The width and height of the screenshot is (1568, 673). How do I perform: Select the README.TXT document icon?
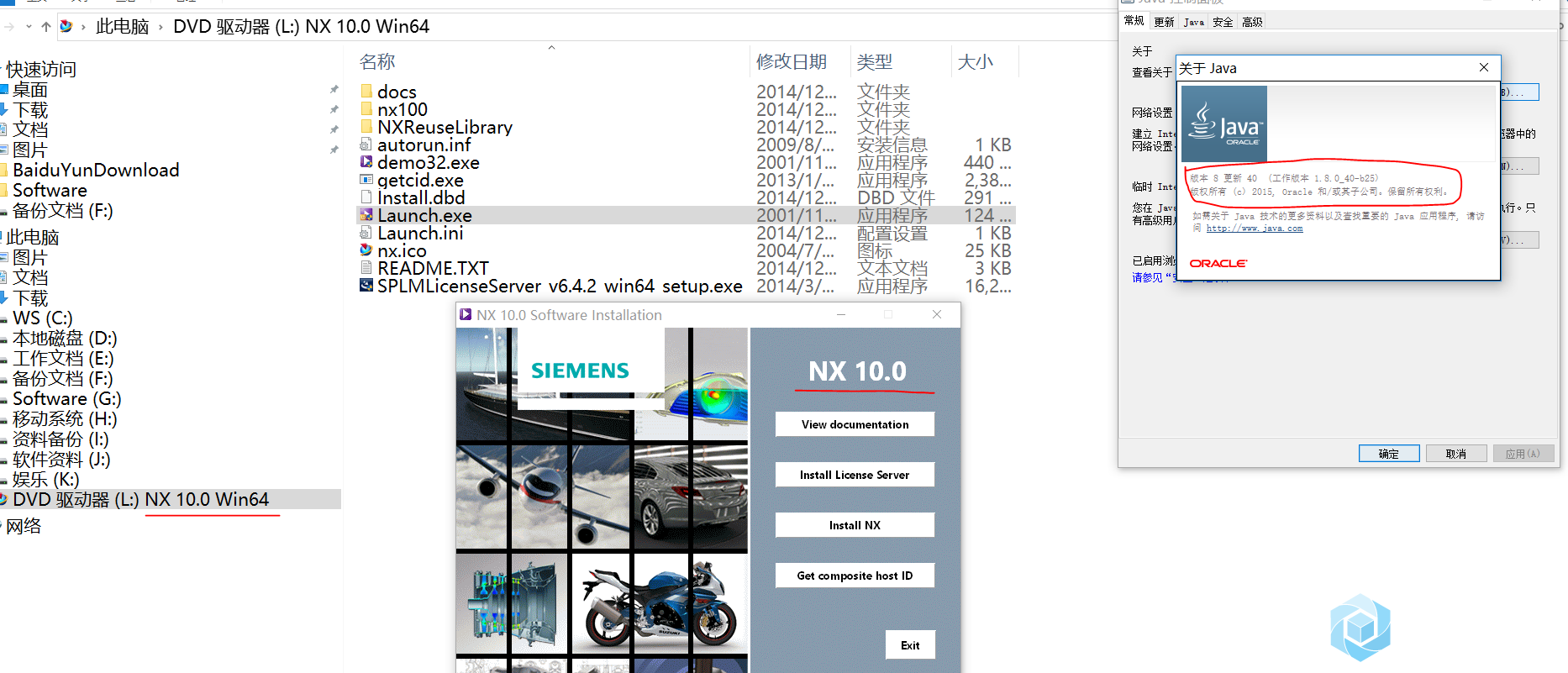(x=366, y=267)
